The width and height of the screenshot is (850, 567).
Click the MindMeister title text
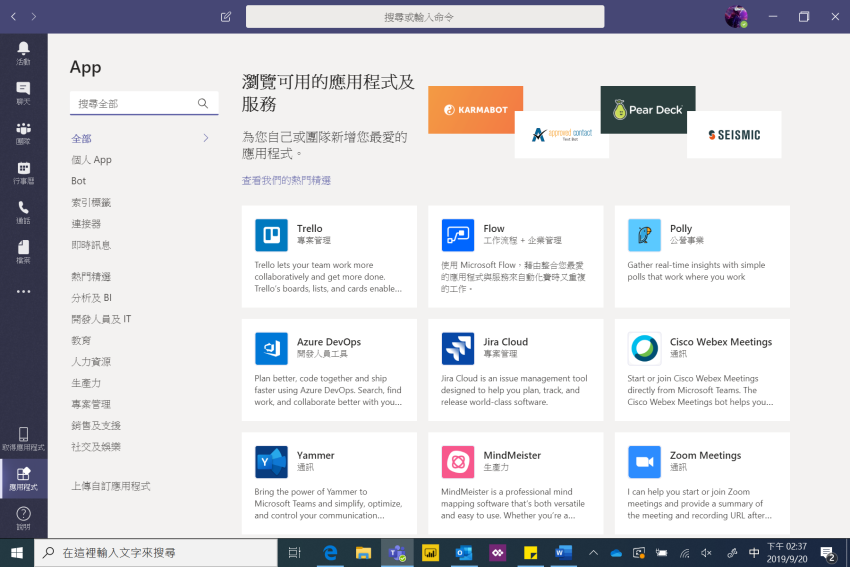(x=512, y=455)
